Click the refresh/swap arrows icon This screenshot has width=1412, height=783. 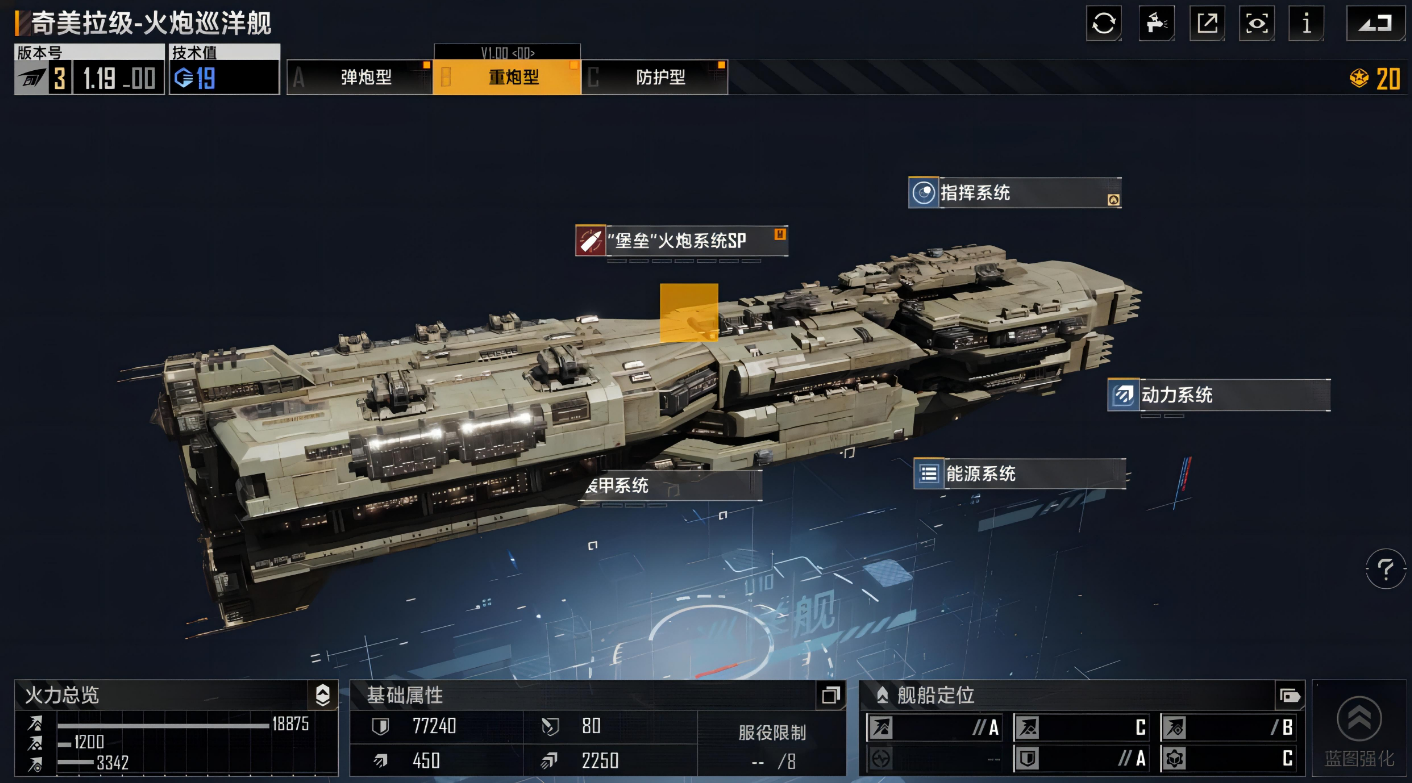click(x=1104, y=23)
